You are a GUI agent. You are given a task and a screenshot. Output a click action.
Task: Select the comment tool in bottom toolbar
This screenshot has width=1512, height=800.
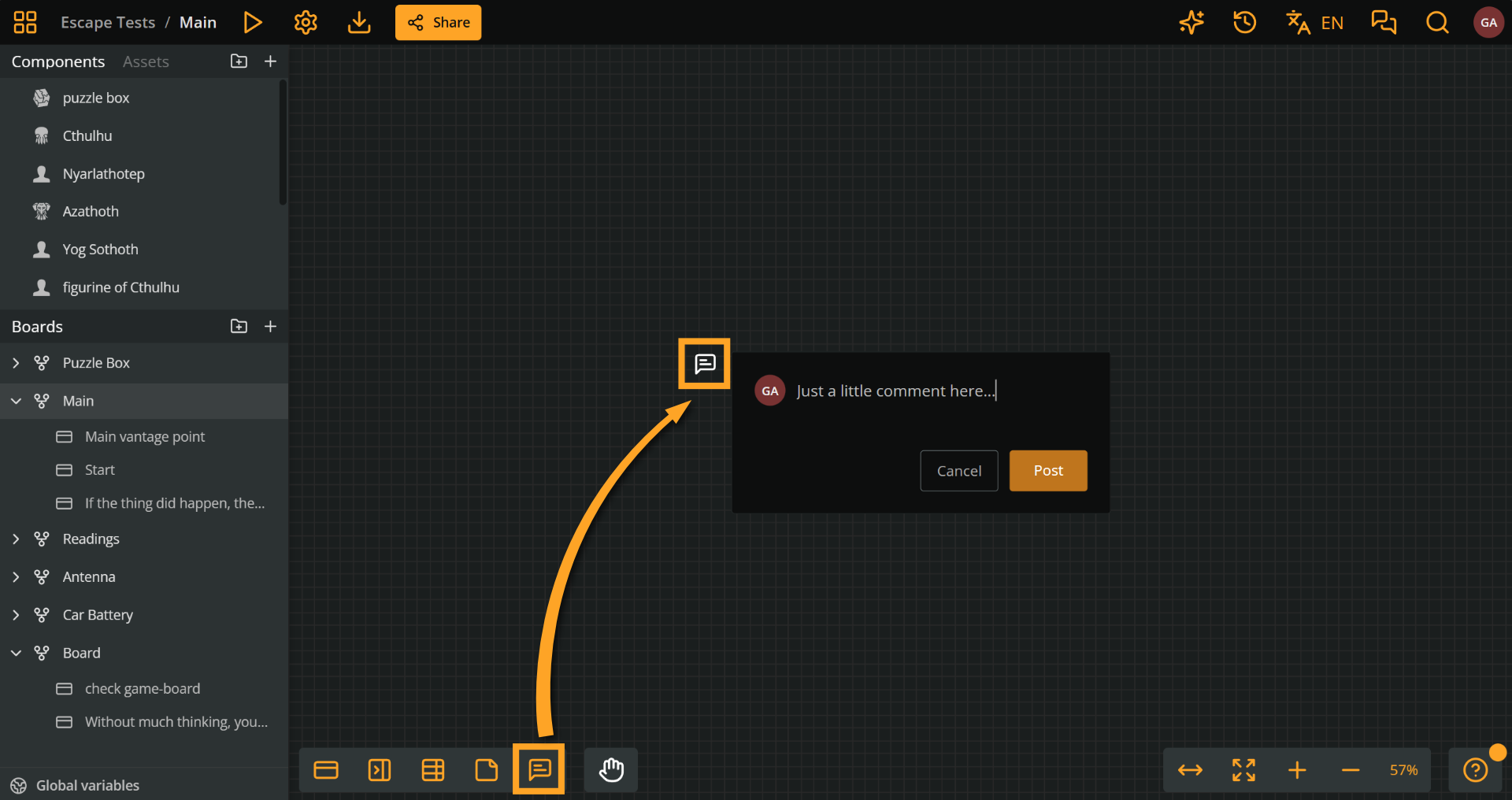pyautogui.click(x=539, y=769)
